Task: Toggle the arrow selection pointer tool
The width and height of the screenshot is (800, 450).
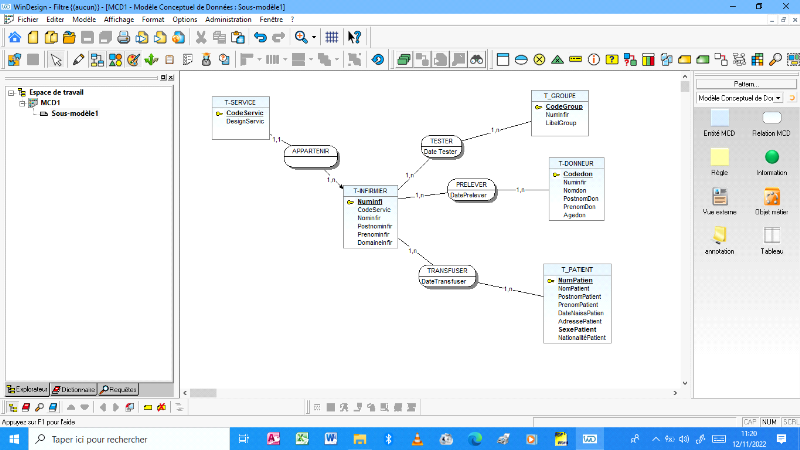Action: click(x=56, y=59)
